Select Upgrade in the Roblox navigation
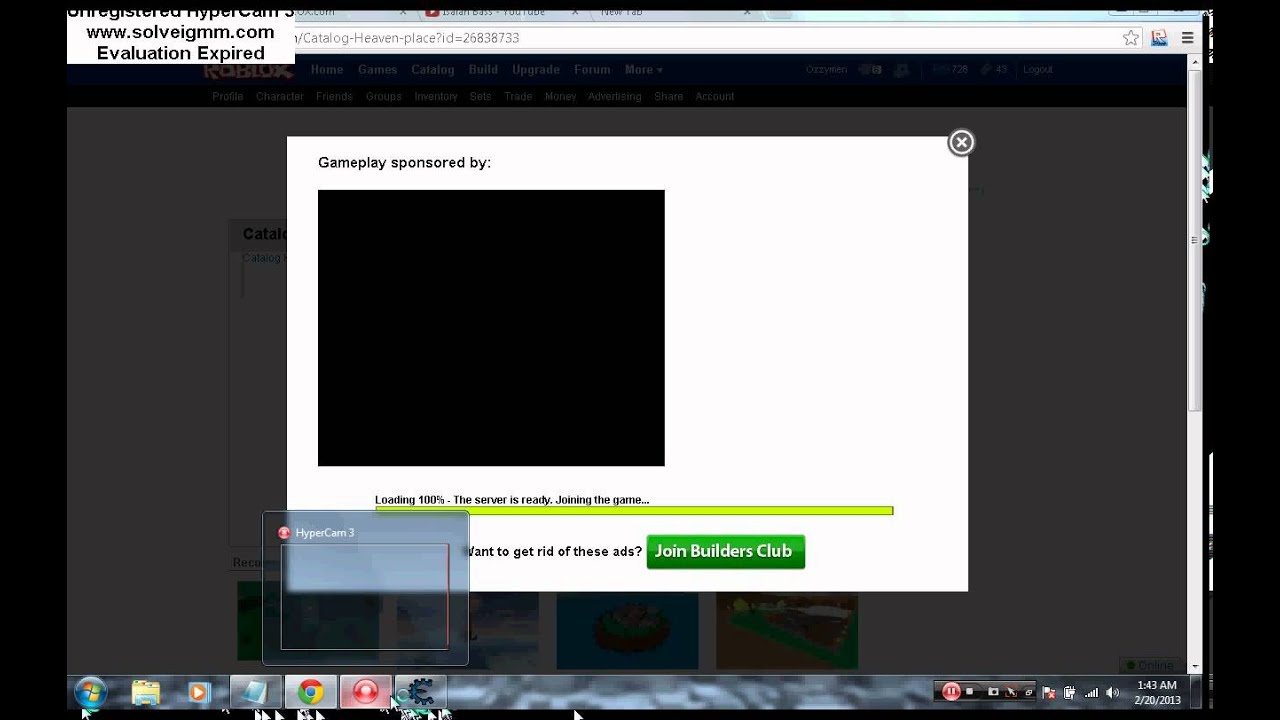The image size is (1280, 720). 536,70
